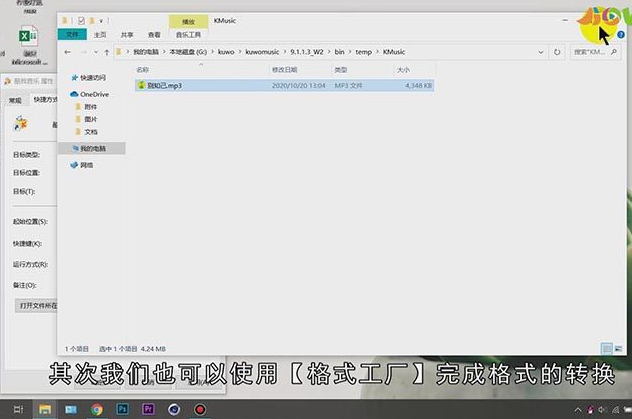Expand the chevron after bin in breadcrumb
Viewport: 632px width, 419px height.
[350, 52]
